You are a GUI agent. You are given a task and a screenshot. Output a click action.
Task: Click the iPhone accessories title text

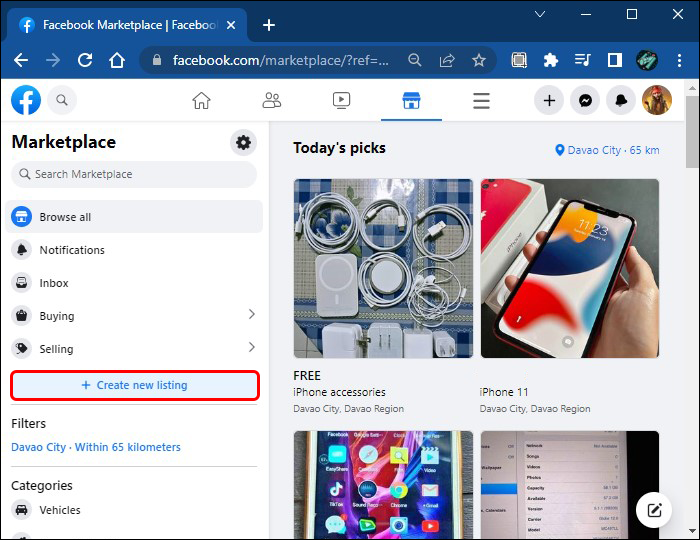pos(339,392)
